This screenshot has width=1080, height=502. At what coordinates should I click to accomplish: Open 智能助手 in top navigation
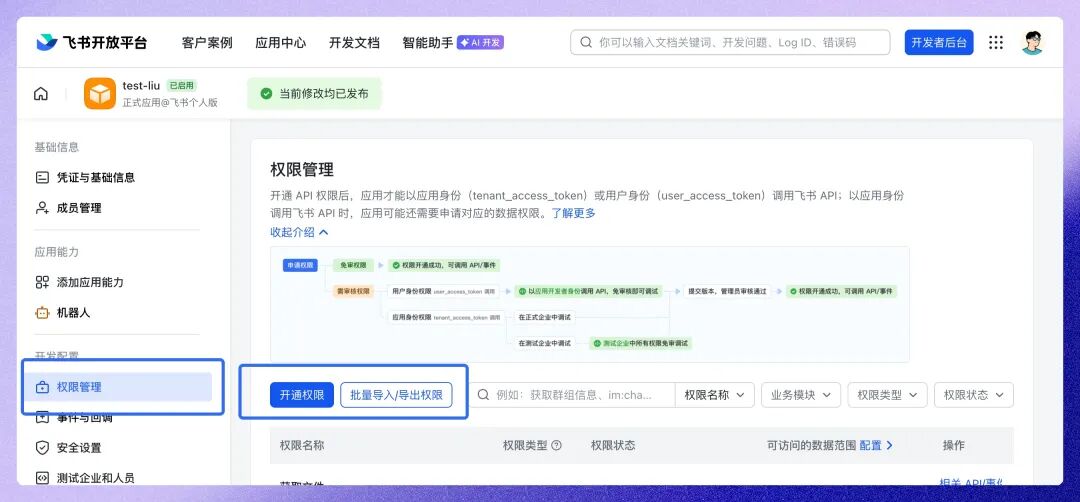pyautogui.click(x=428, y=43)
